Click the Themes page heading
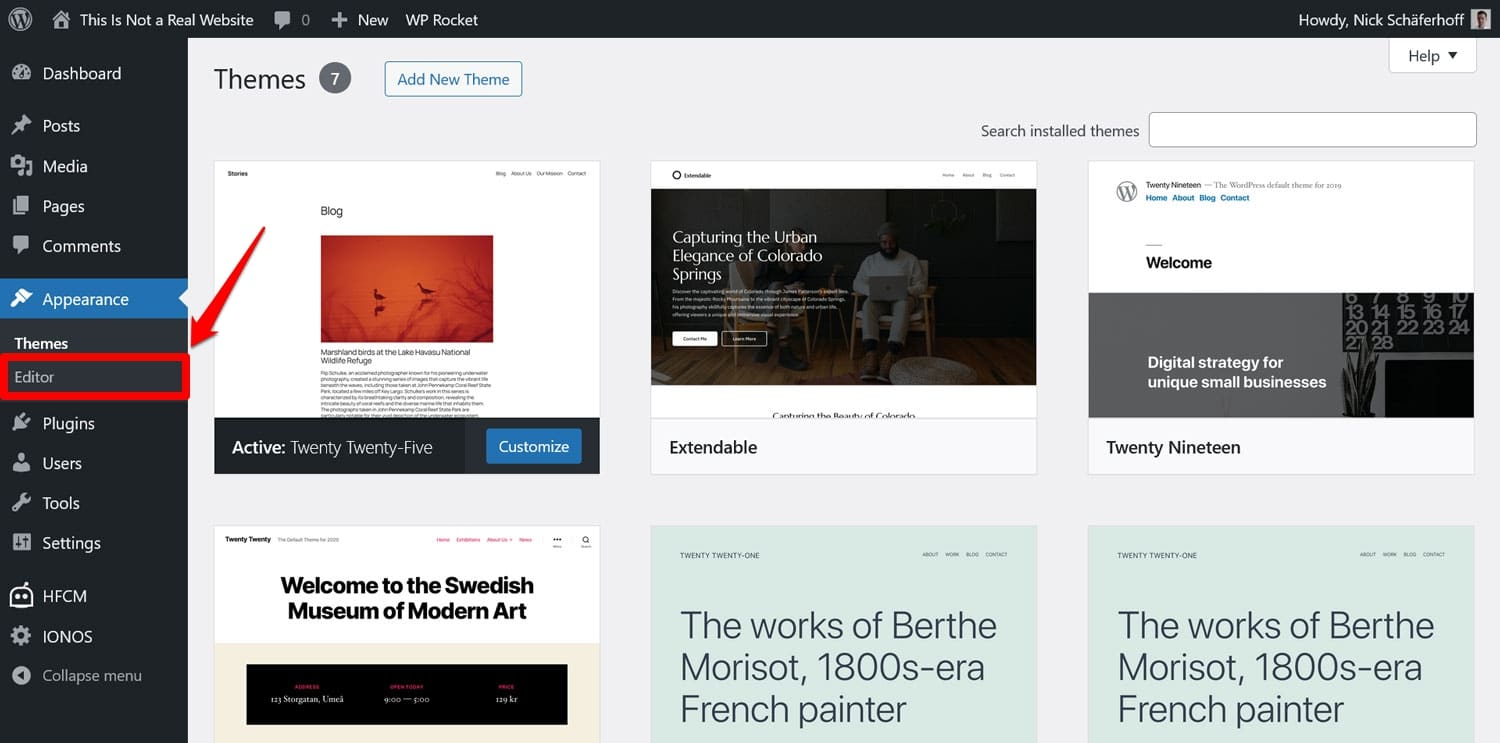Screen dimensions: 1500x743 (260, 79)
